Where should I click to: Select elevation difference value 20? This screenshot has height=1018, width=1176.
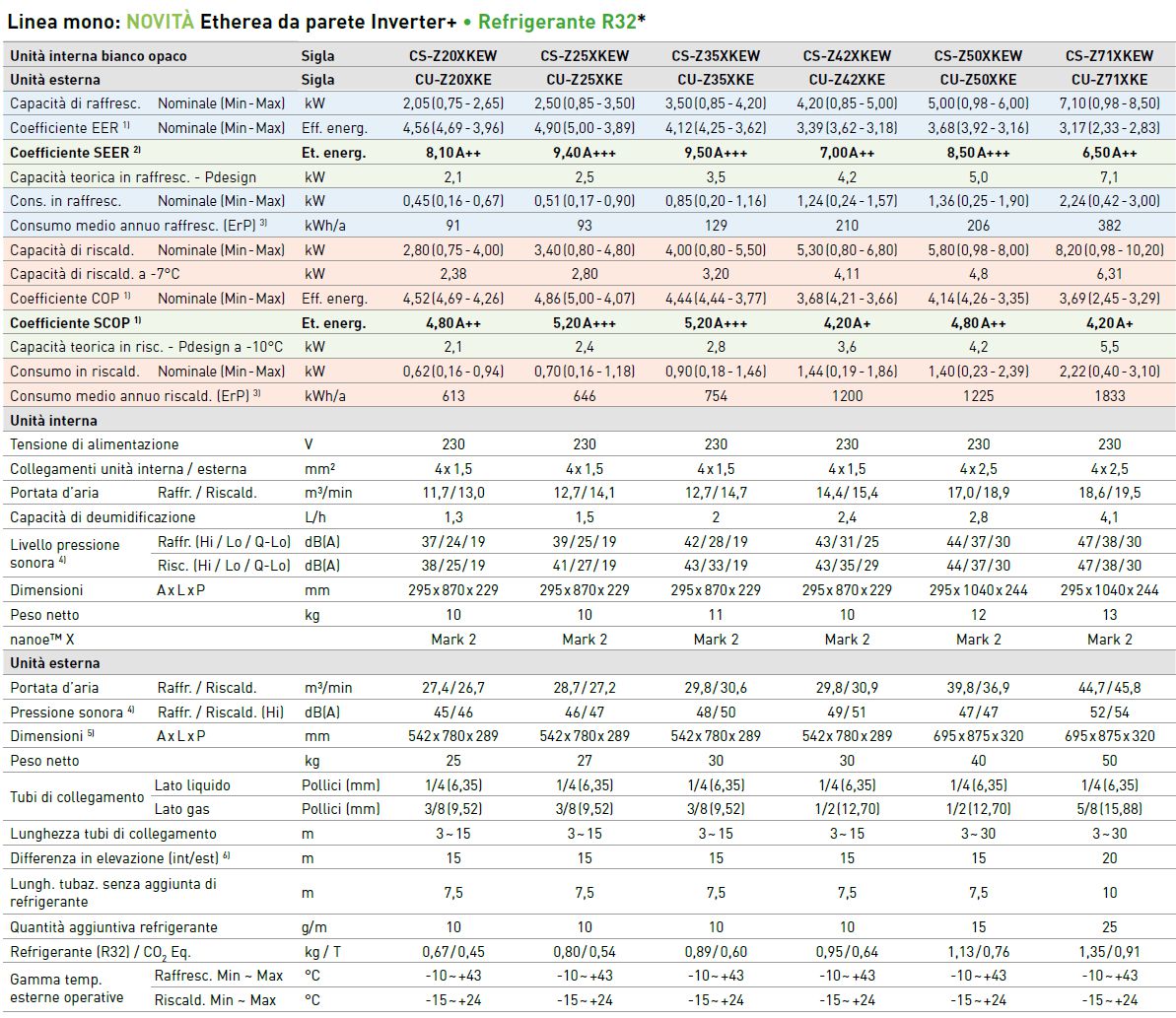coord(1109,858)
